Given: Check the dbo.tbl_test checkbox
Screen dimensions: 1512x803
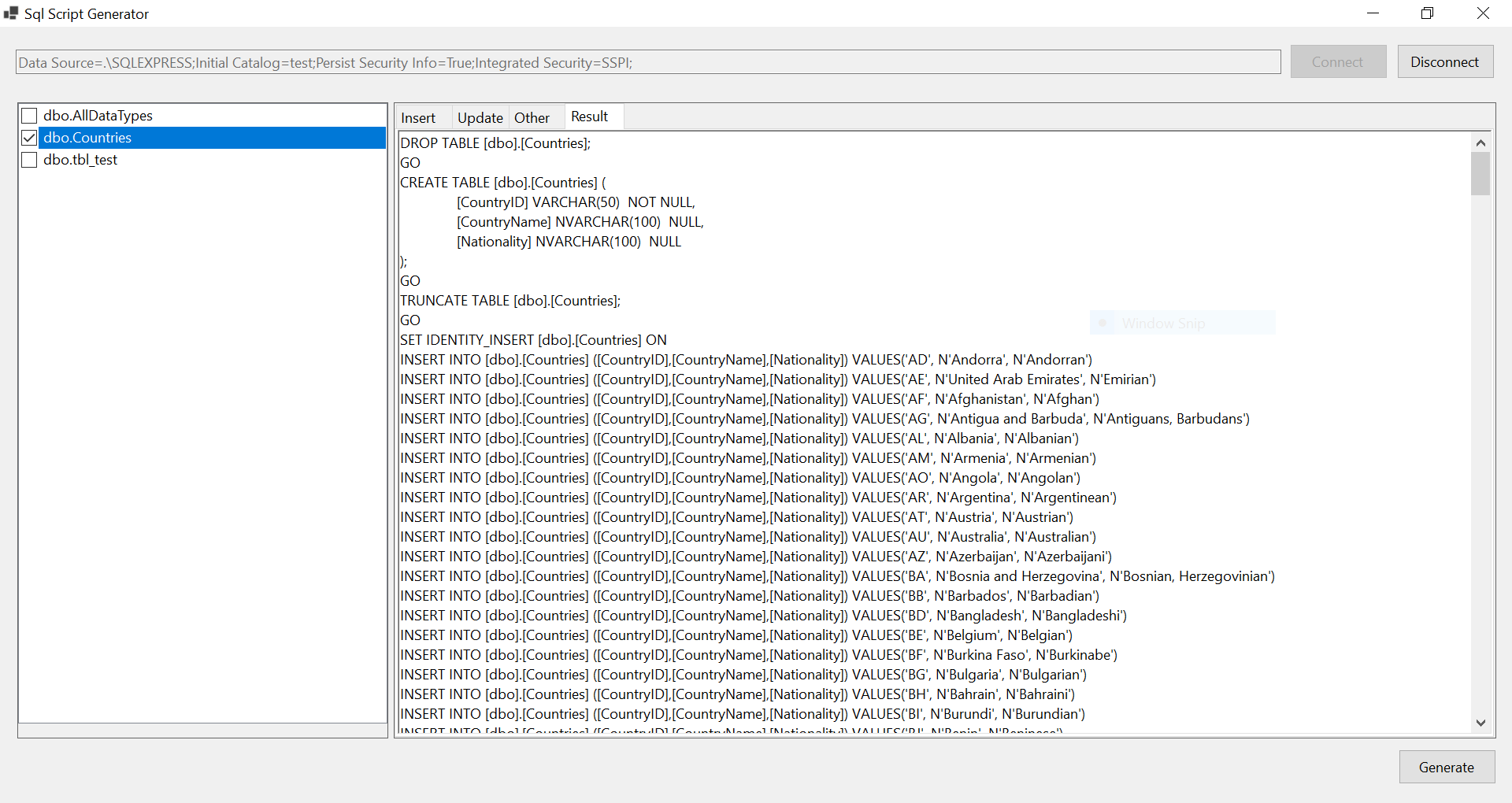Looking at the screenshot, I should tap(29, 160).
